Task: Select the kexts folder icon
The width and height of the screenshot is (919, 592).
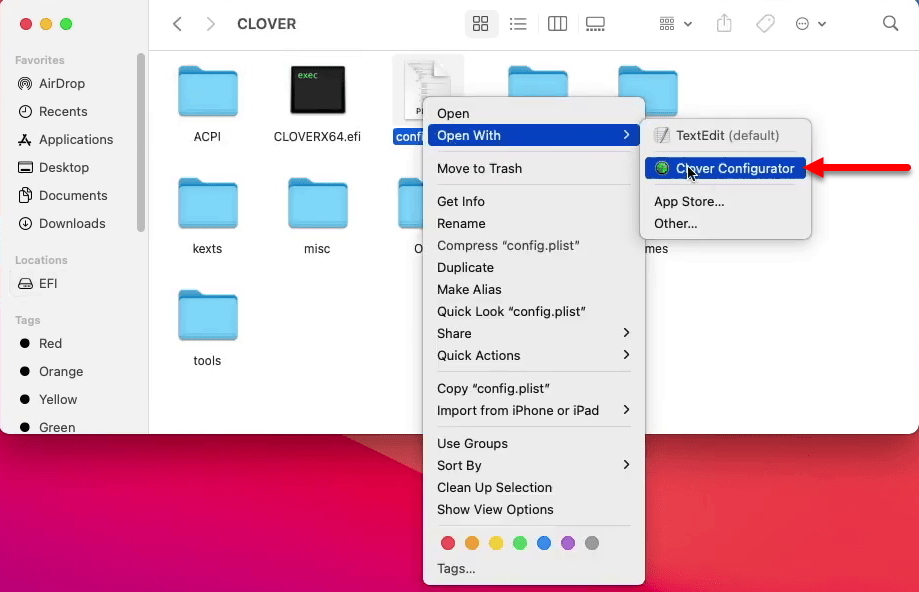Action: click(x=207, y=203)
